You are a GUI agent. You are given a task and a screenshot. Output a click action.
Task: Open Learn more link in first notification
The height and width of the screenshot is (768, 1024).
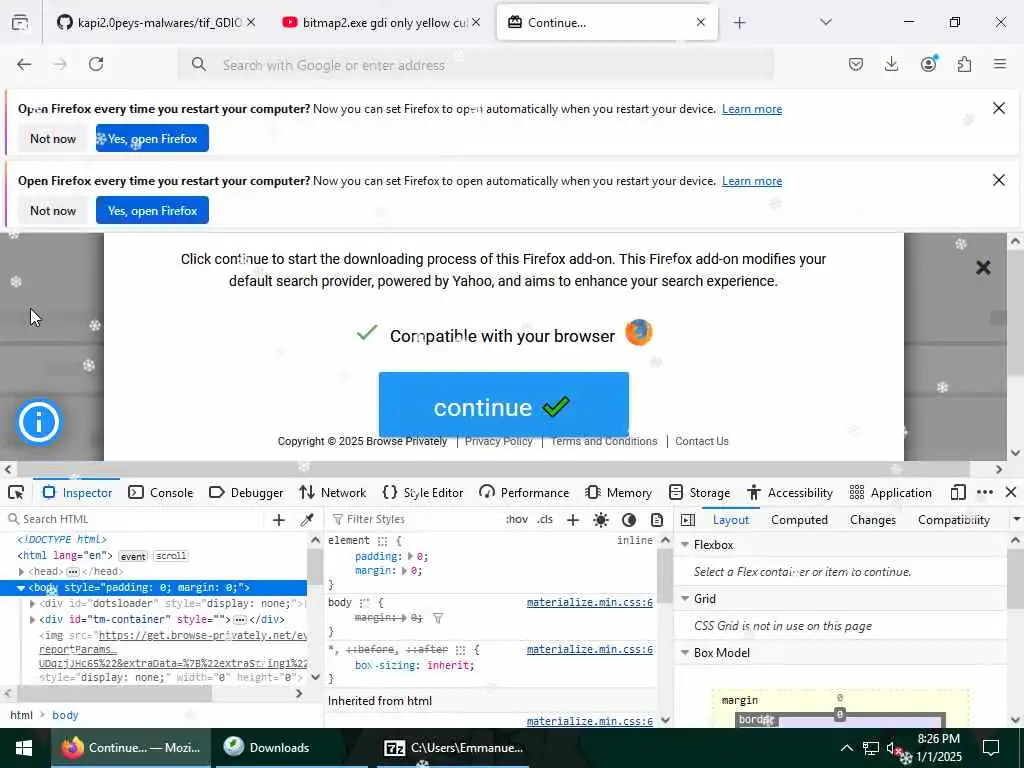pyautogui.click(x=752, y=109)
